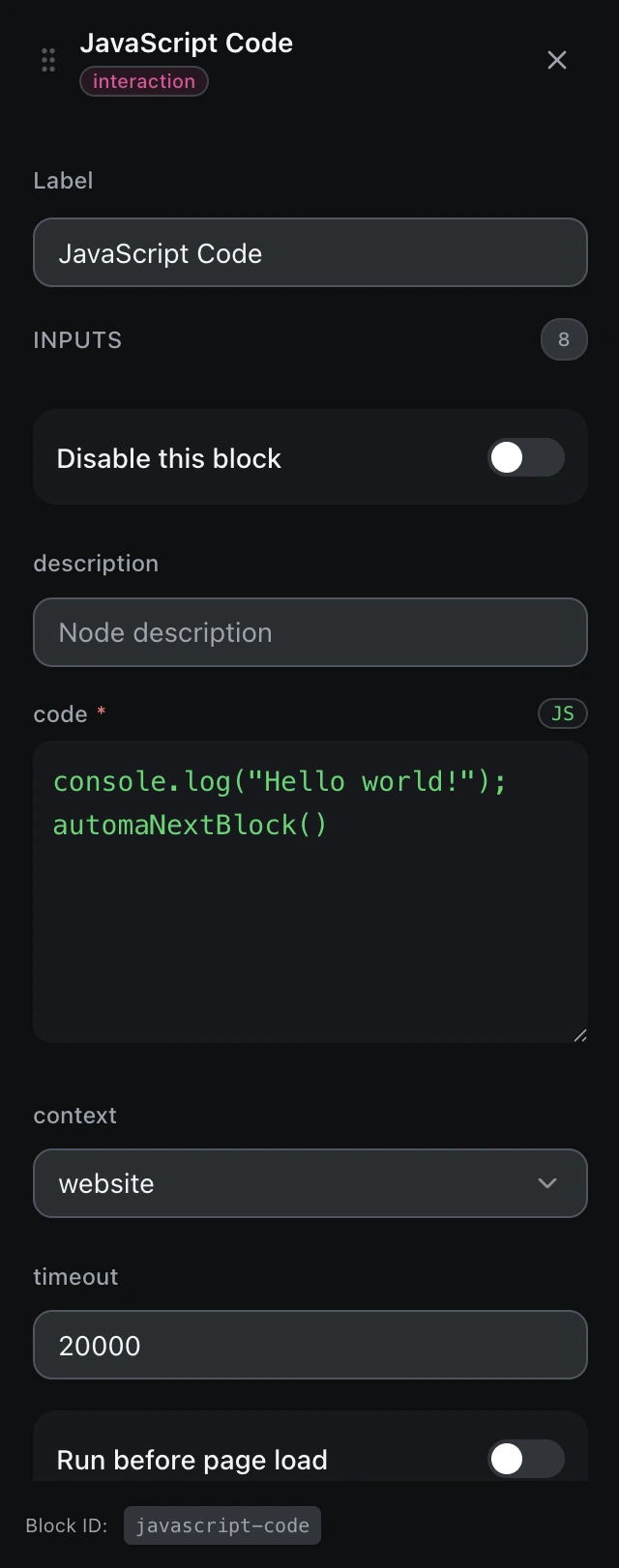
Task: Grab the drag handle dots icon
Action: click(x=48, y=60)
